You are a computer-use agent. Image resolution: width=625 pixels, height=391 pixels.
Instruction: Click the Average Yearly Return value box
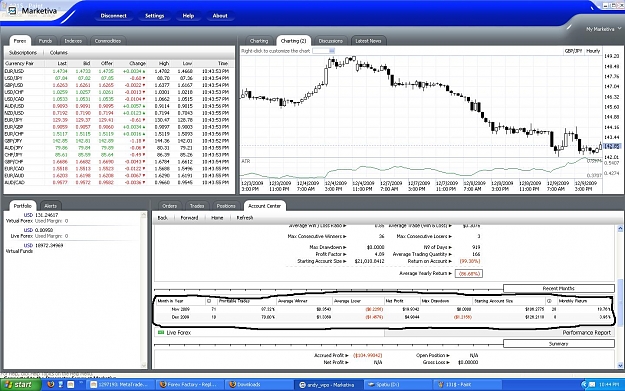coord(469,273)
